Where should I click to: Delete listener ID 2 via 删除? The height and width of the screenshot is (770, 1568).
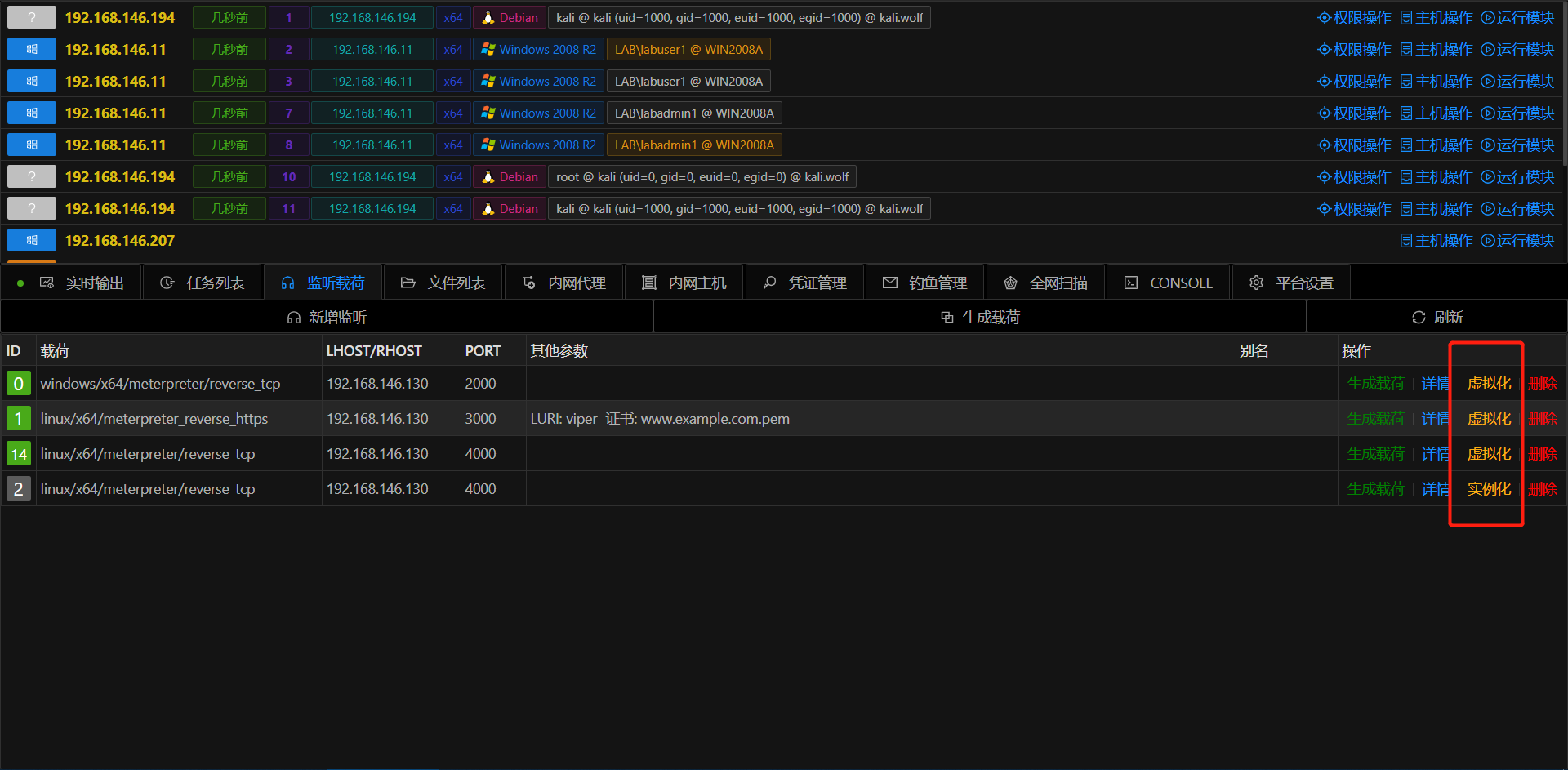(x=1542, y=488)
